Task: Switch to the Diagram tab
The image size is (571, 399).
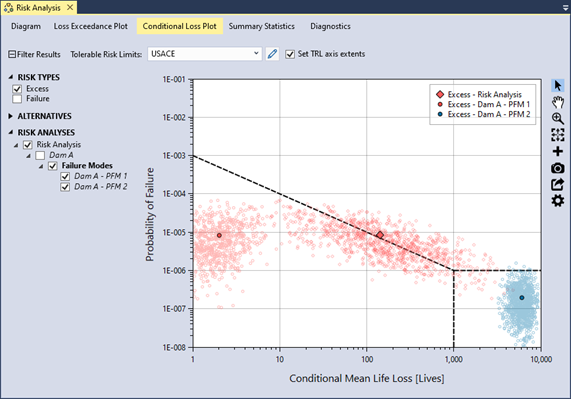Action: 26,26
